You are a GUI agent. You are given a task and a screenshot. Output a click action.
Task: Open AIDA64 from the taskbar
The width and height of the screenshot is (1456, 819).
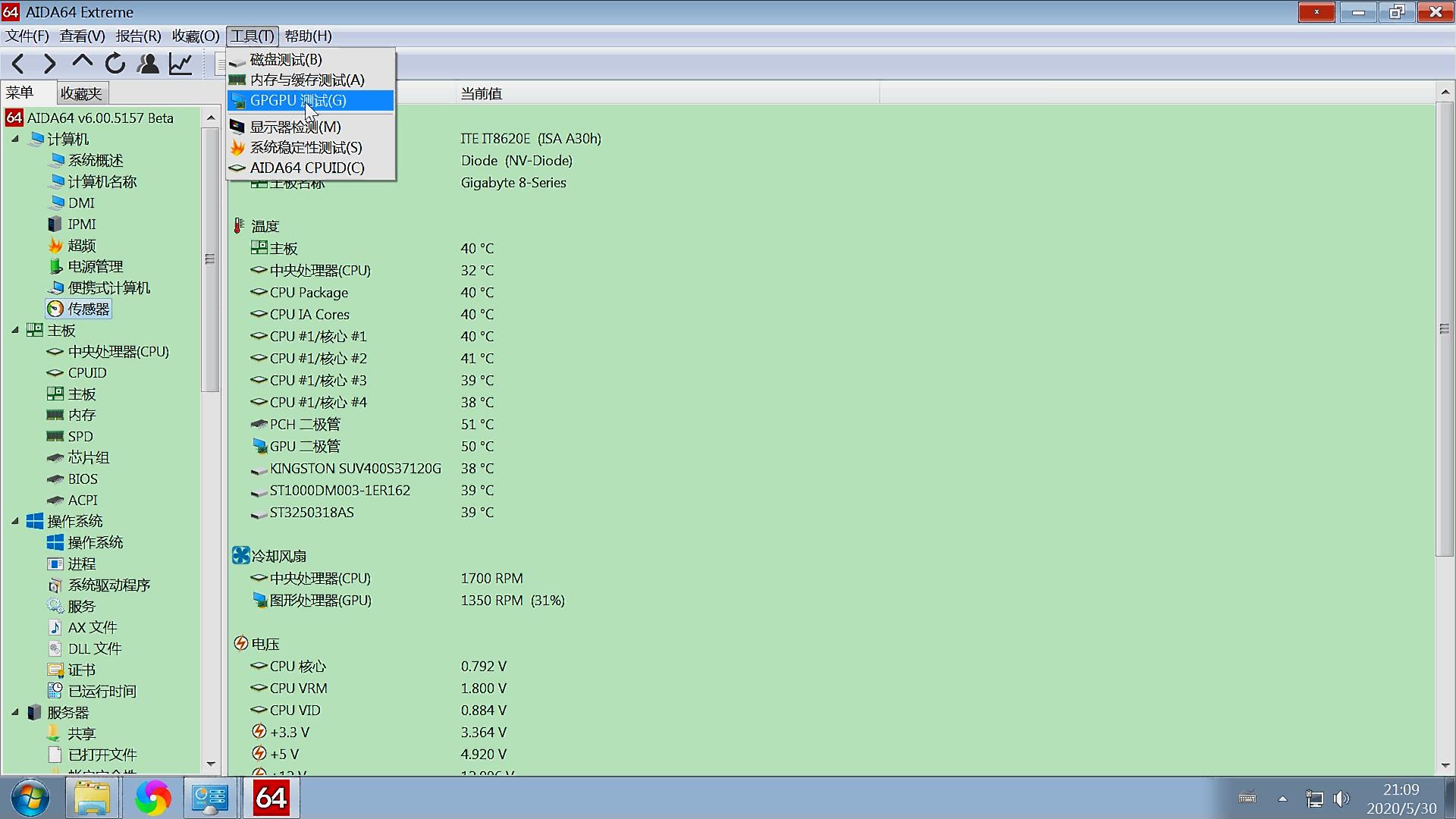point(271,798)
